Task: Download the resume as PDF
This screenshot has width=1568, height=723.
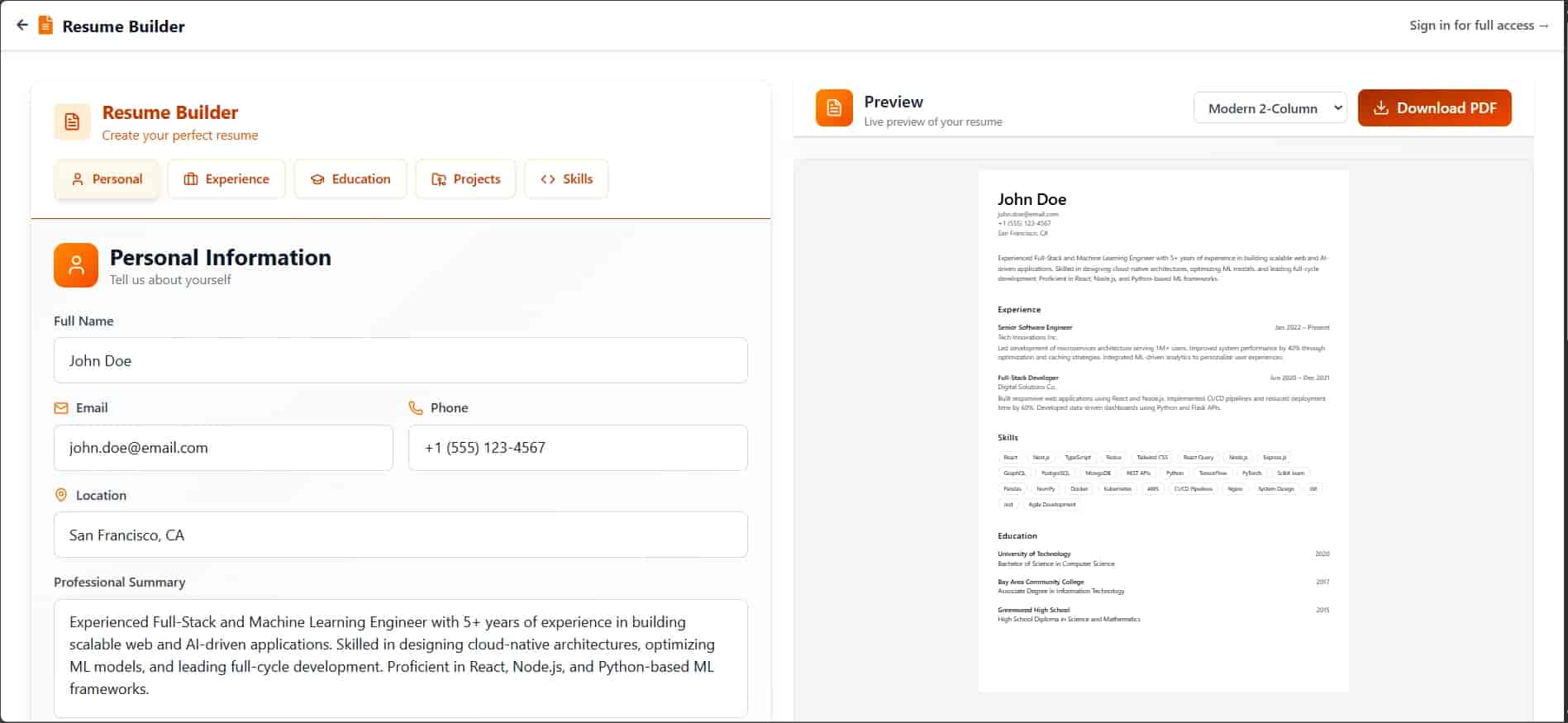Action: (x=1435, y=108)
